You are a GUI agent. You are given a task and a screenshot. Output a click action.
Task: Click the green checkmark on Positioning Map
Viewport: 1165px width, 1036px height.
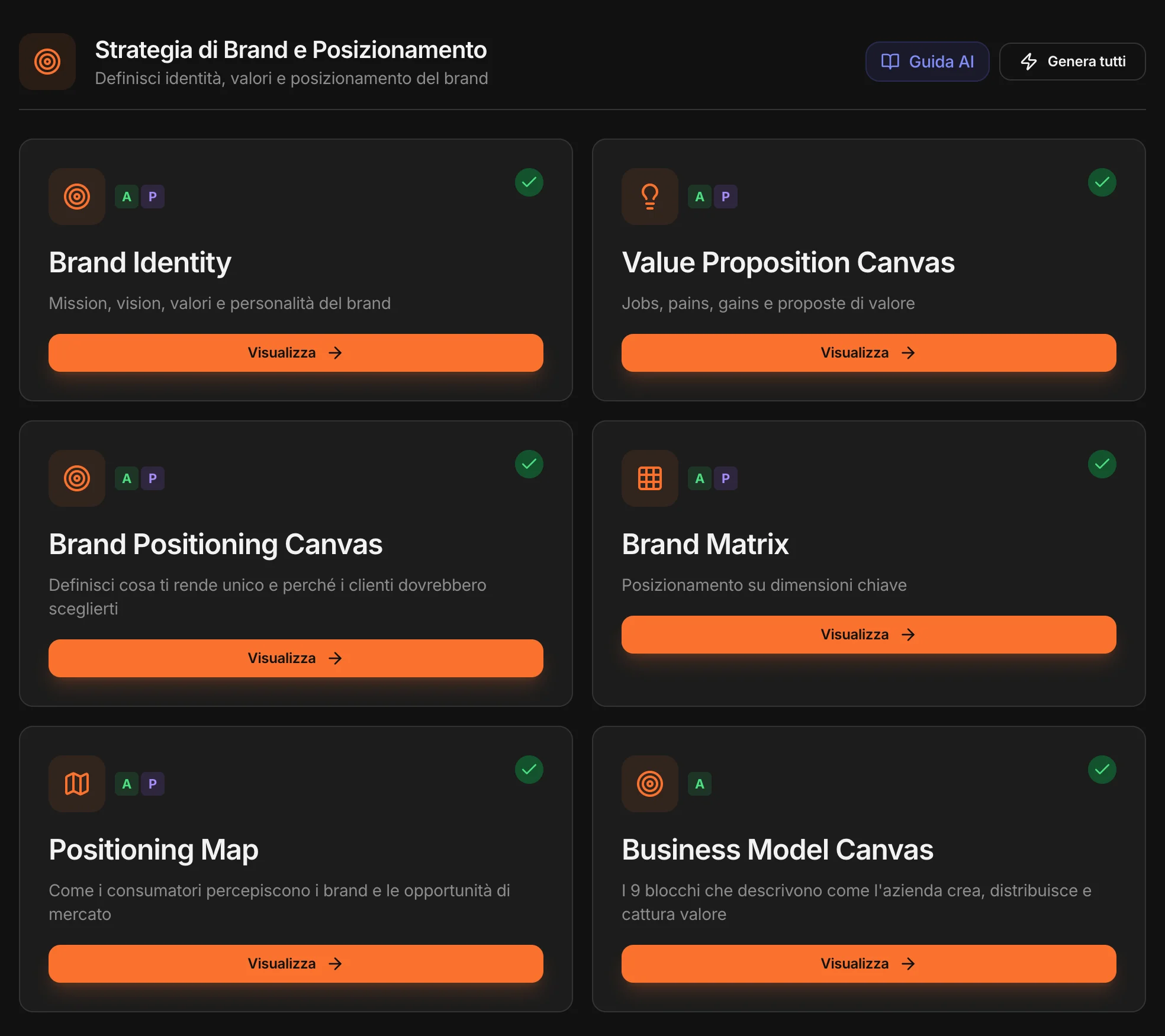(529, 770)
